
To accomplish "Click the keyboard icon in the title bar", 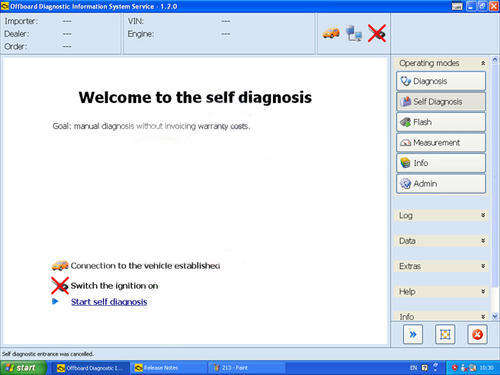I will [457, 6].
